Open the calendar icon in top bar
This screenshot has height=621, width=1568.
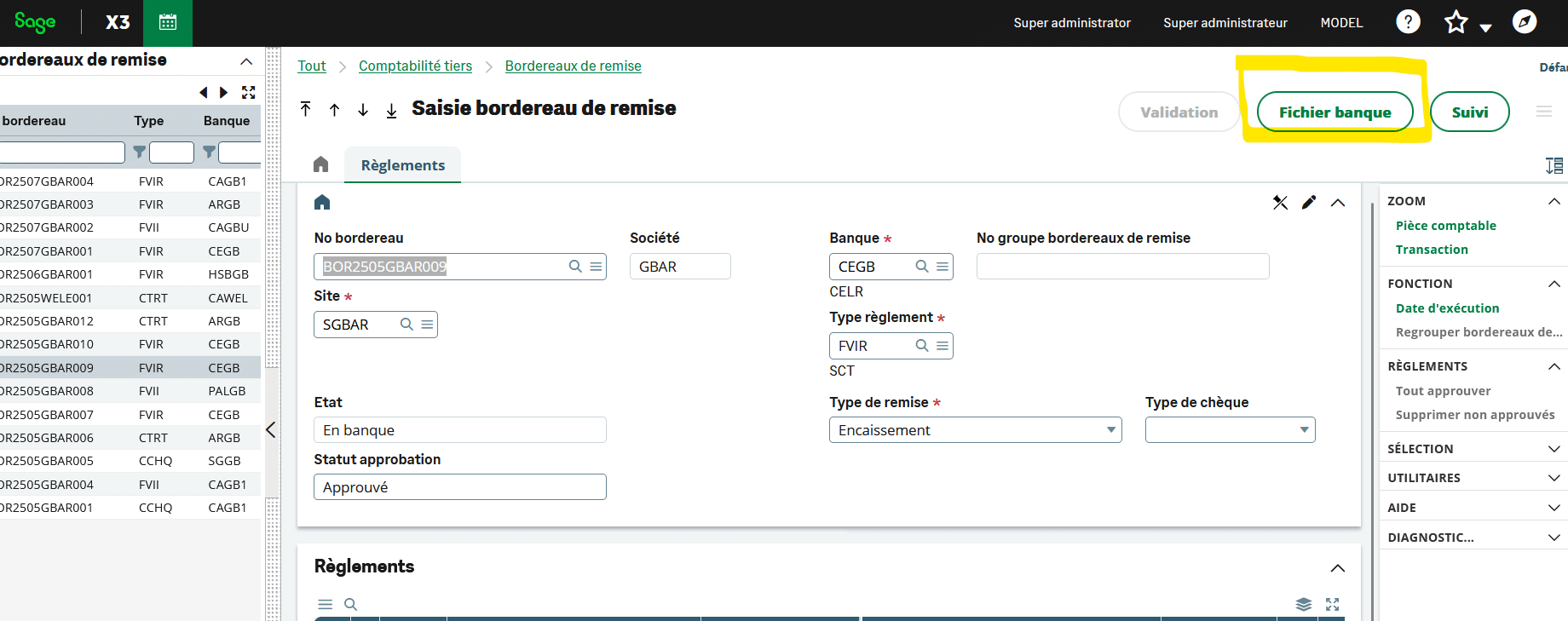[x=168, y=23]
